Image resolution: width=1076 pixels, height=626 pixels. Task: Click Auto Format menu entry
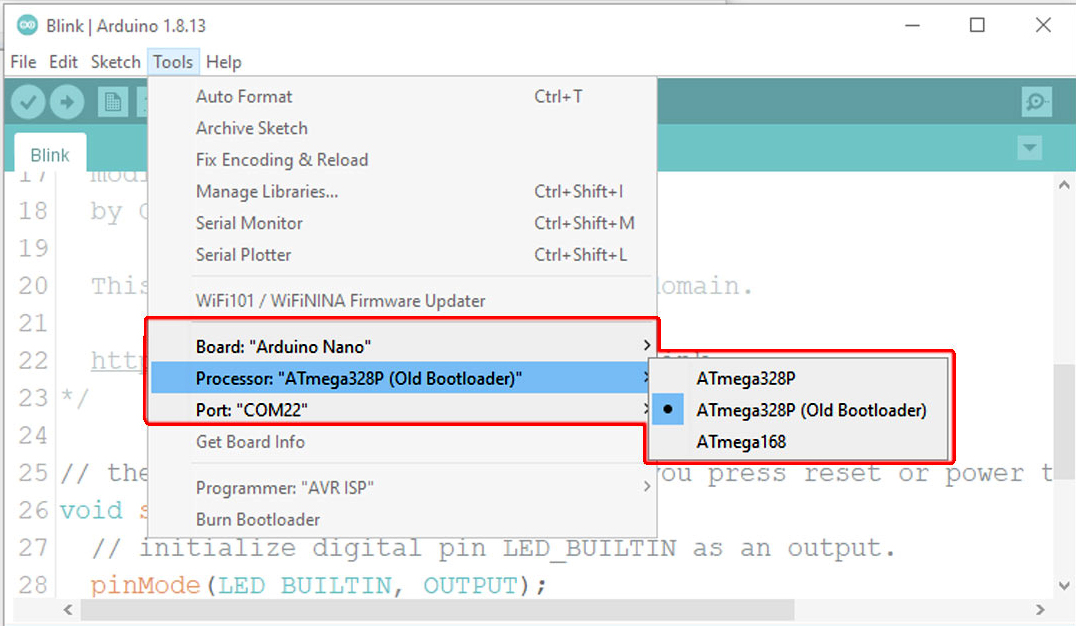coord(244,97)
